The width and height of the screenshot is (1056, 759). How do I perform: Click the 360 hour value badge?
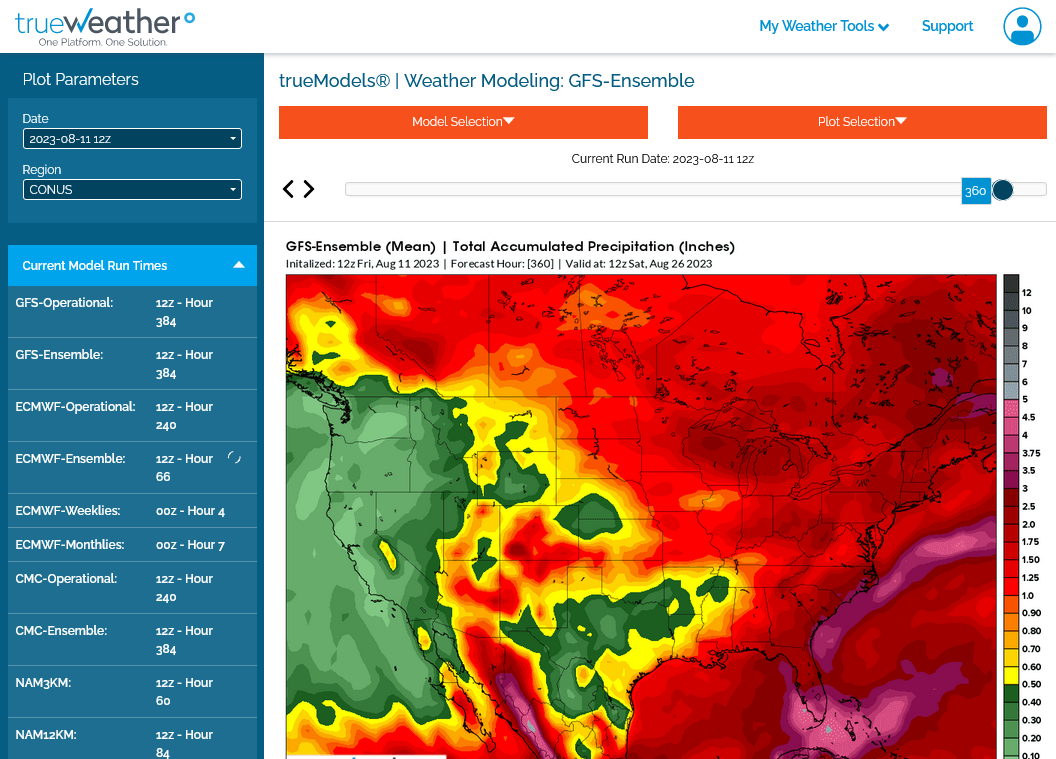(x=976, y=191)
